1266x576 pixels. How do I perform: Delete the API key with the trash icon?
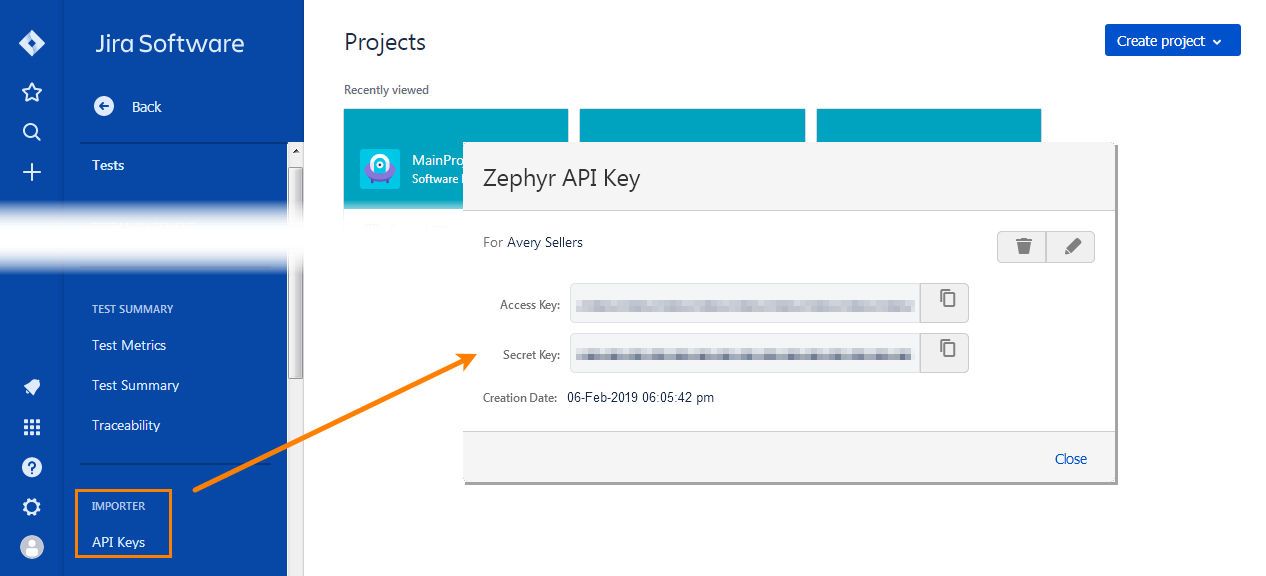[x=1021, y=246]
